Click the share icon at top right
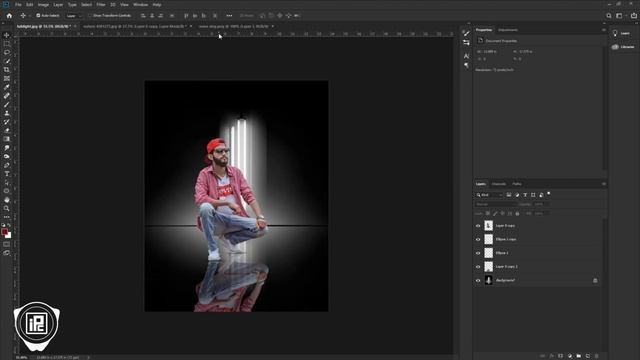Screen dimensions: 640x360 pyautogui.click(x=633, y=16)
